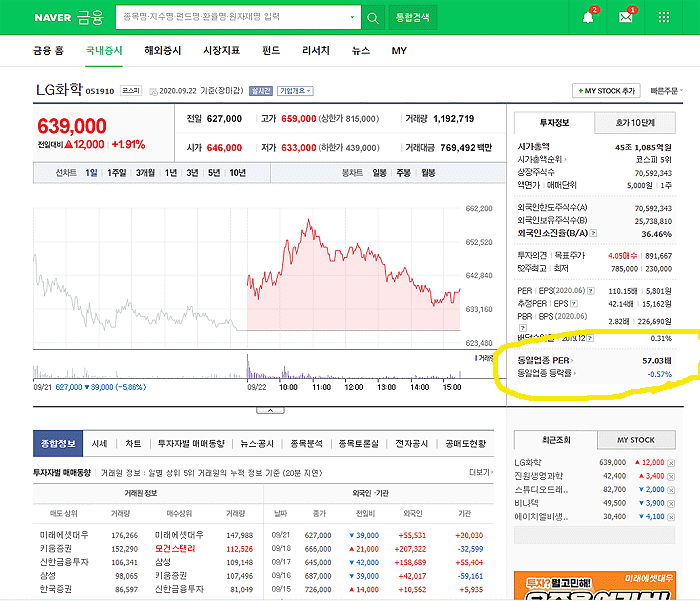Open 동일업종 등락률 details
This screenshot has width=700, height=601.
click(546, 373)
